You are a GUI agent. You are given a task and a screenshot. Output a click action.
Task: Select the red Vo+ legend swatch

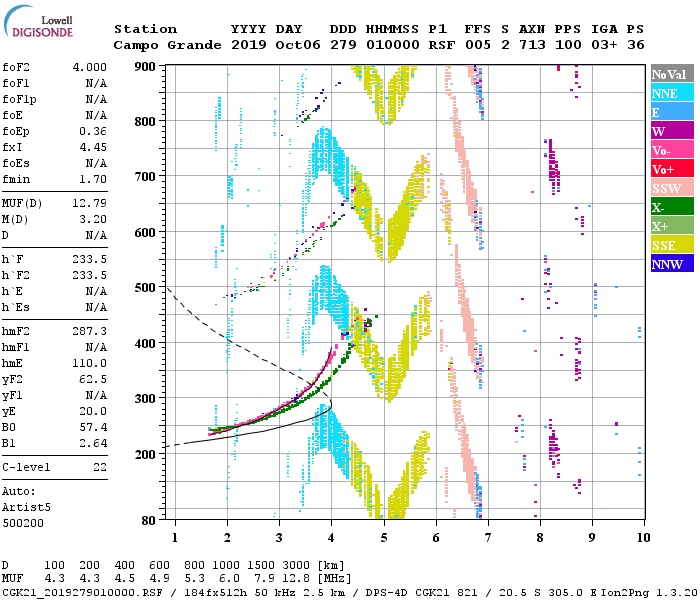click(x=671, y=169)
